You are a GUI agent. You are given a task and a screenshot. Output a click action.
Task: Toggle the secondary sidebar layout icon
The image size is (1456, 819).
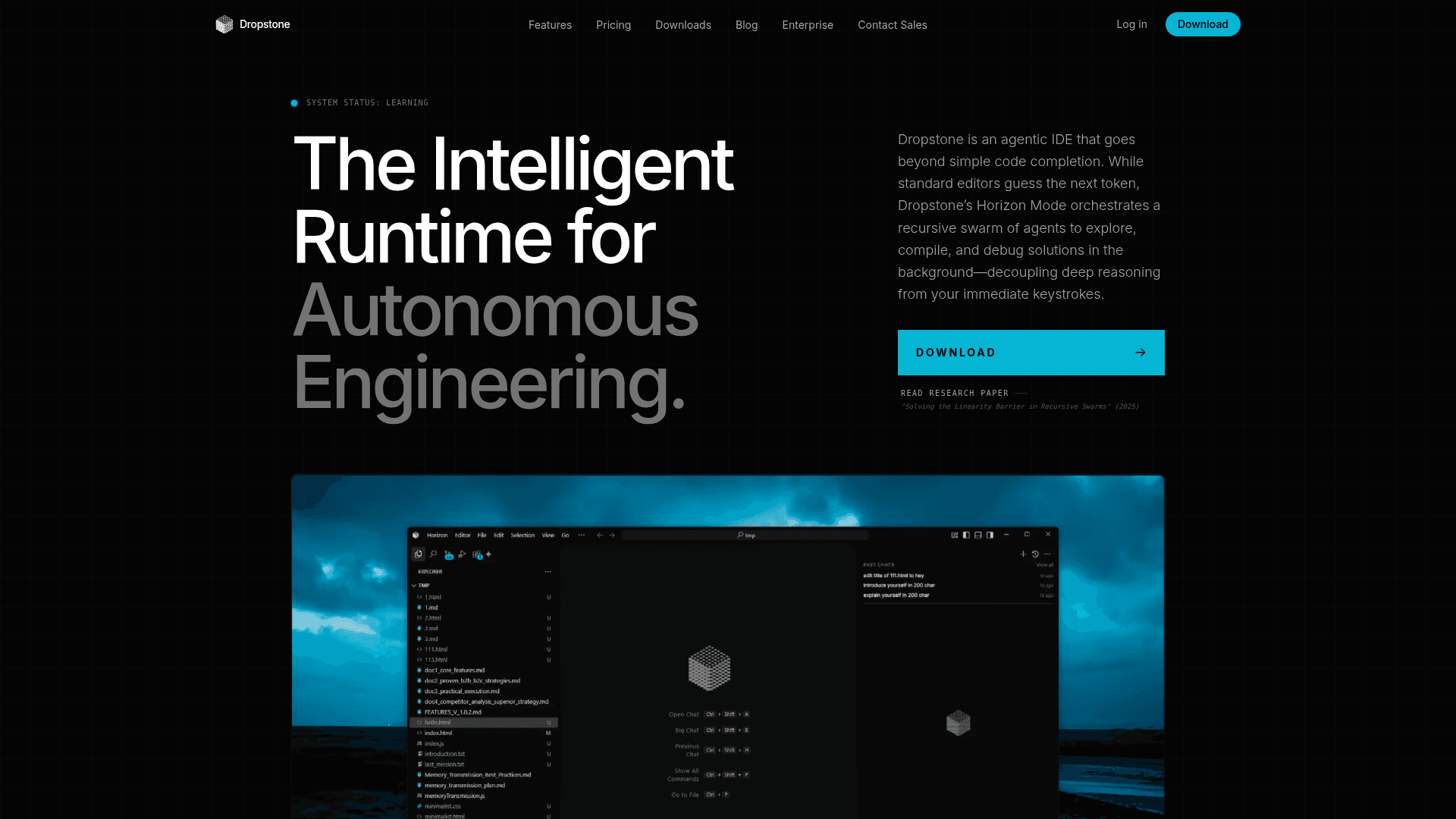click(990, 535)
